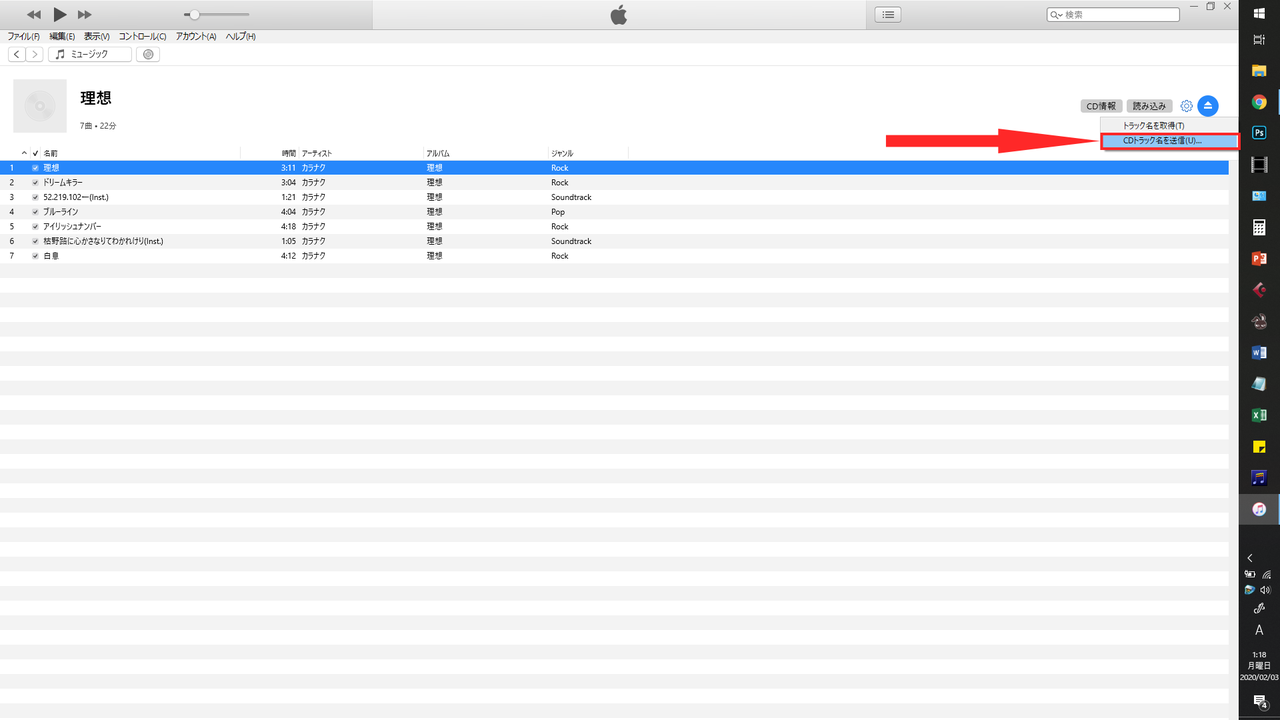Uncheck the 理想 track checkbox
Viewport: 1280px width, 720px height.
(x=35, y=168)
